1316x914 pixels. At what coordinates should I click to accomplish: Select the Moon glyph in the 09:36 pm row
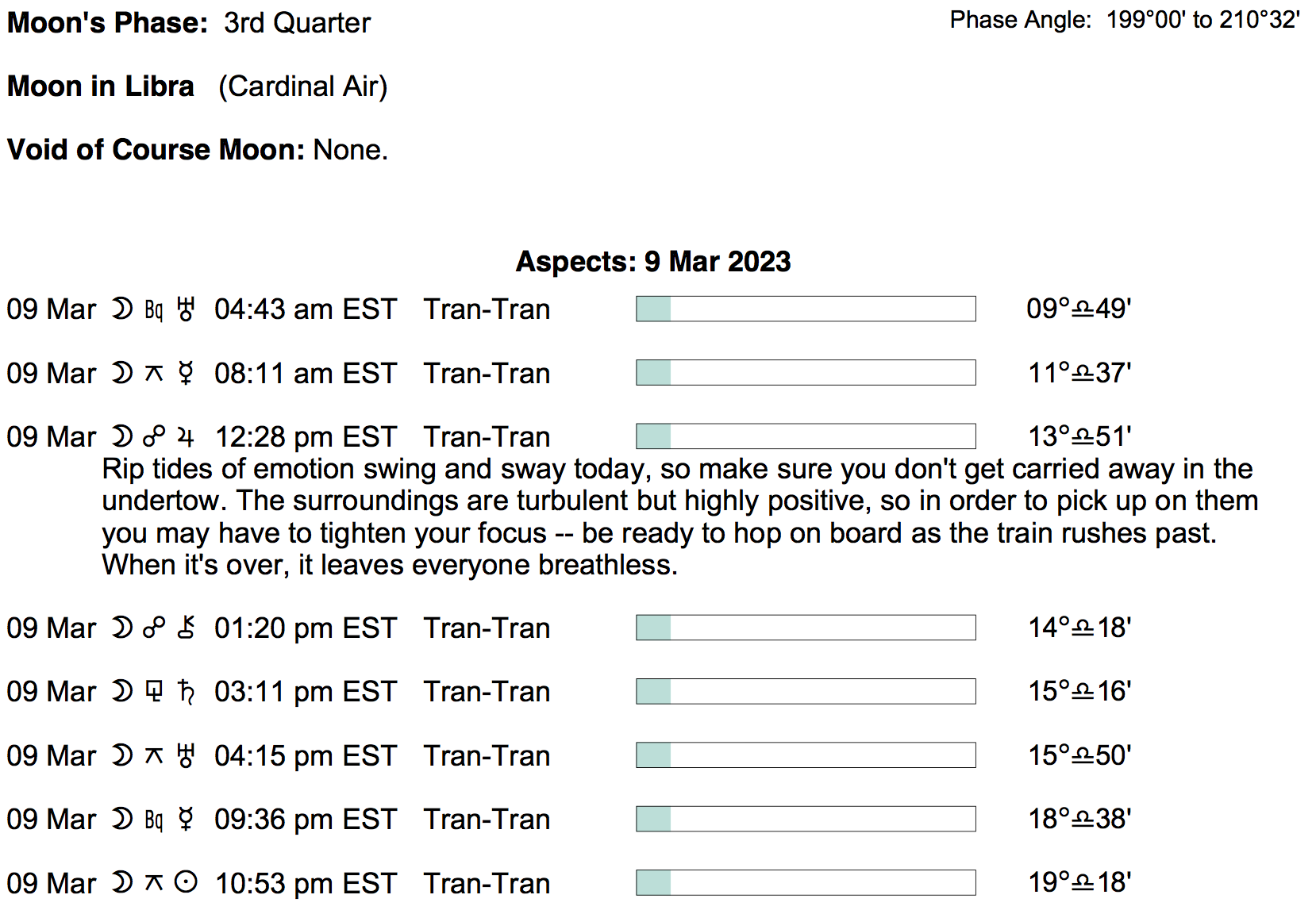(121, 819)
